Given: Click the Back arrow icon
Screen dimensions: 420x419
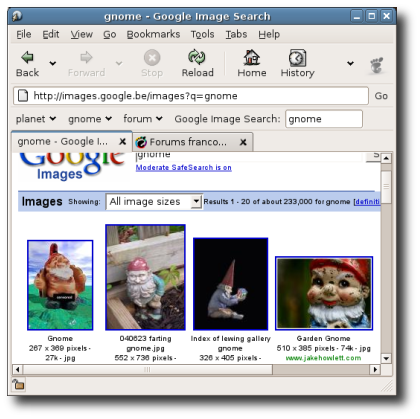Looking at the screenshot, I should [27, 57].
